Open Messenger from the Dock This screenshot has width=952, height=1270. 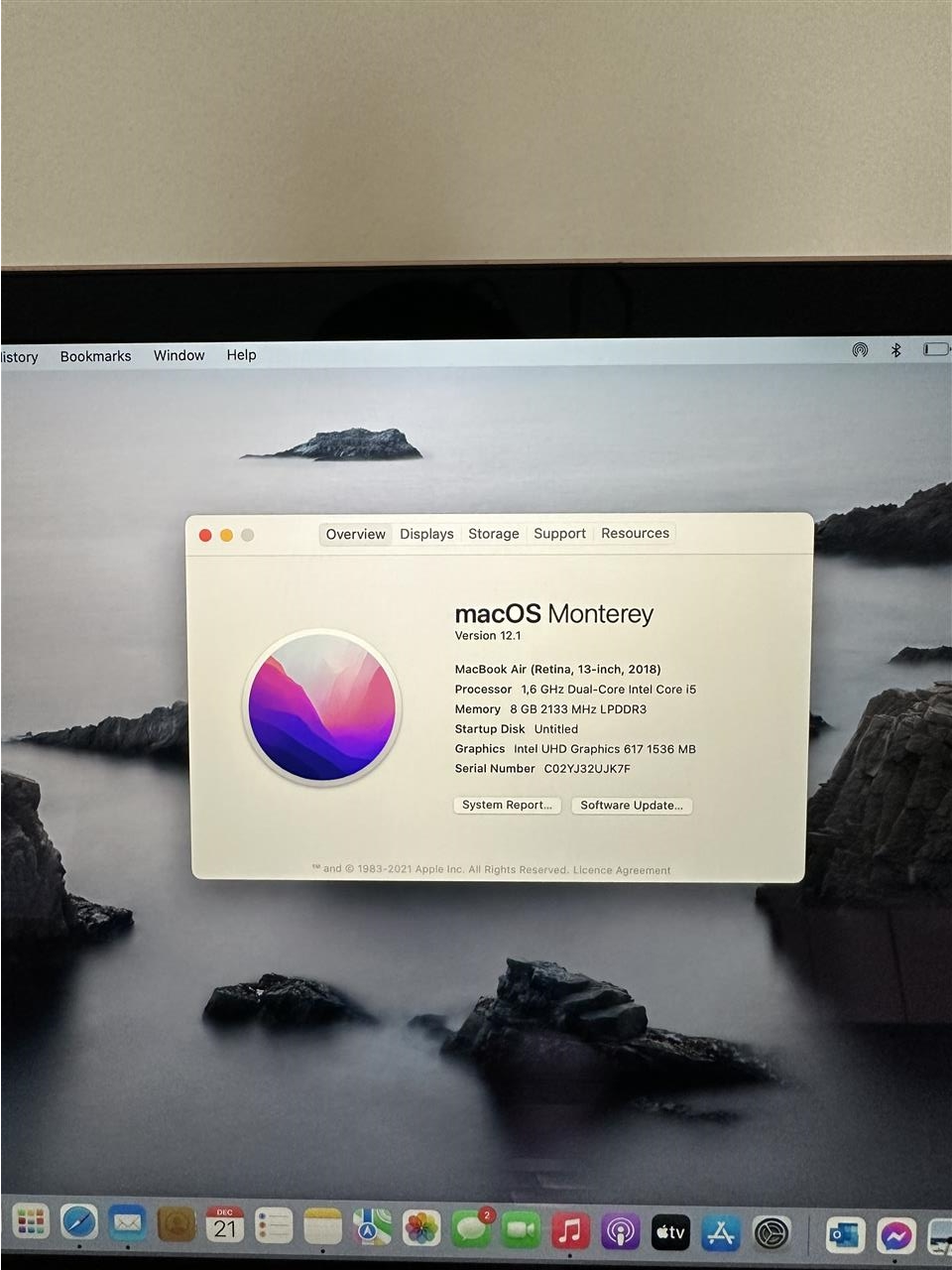coord(895,1236)
